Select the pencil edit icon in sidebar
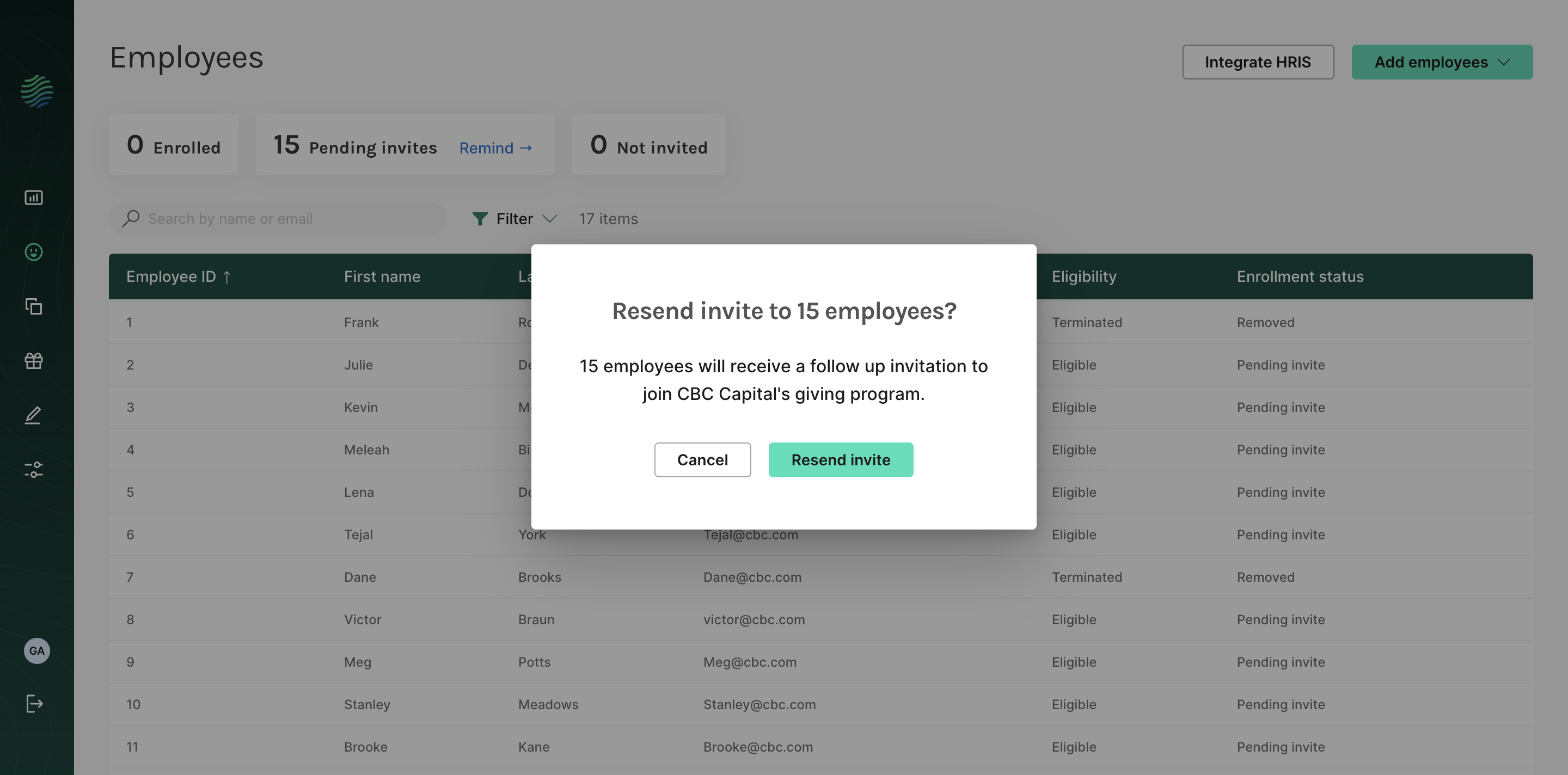The width and height of the screenshot is (1568, 775). coord(33,415)
